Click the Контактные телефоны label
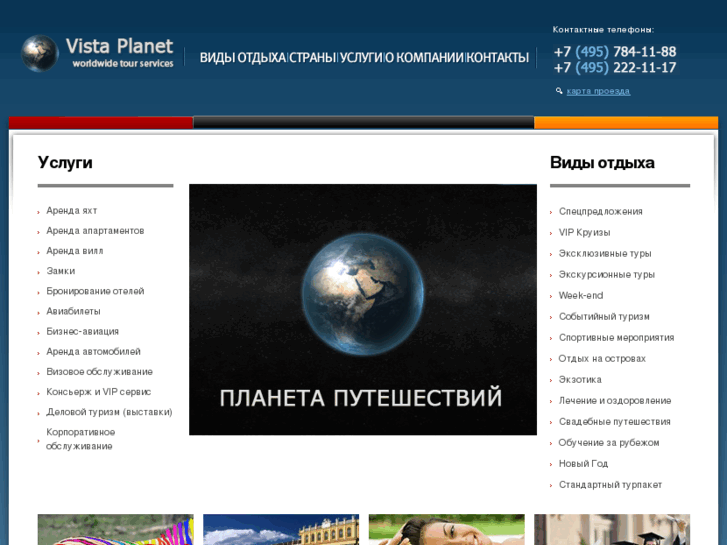The image size is (727, 545). (x=603, y=30)
